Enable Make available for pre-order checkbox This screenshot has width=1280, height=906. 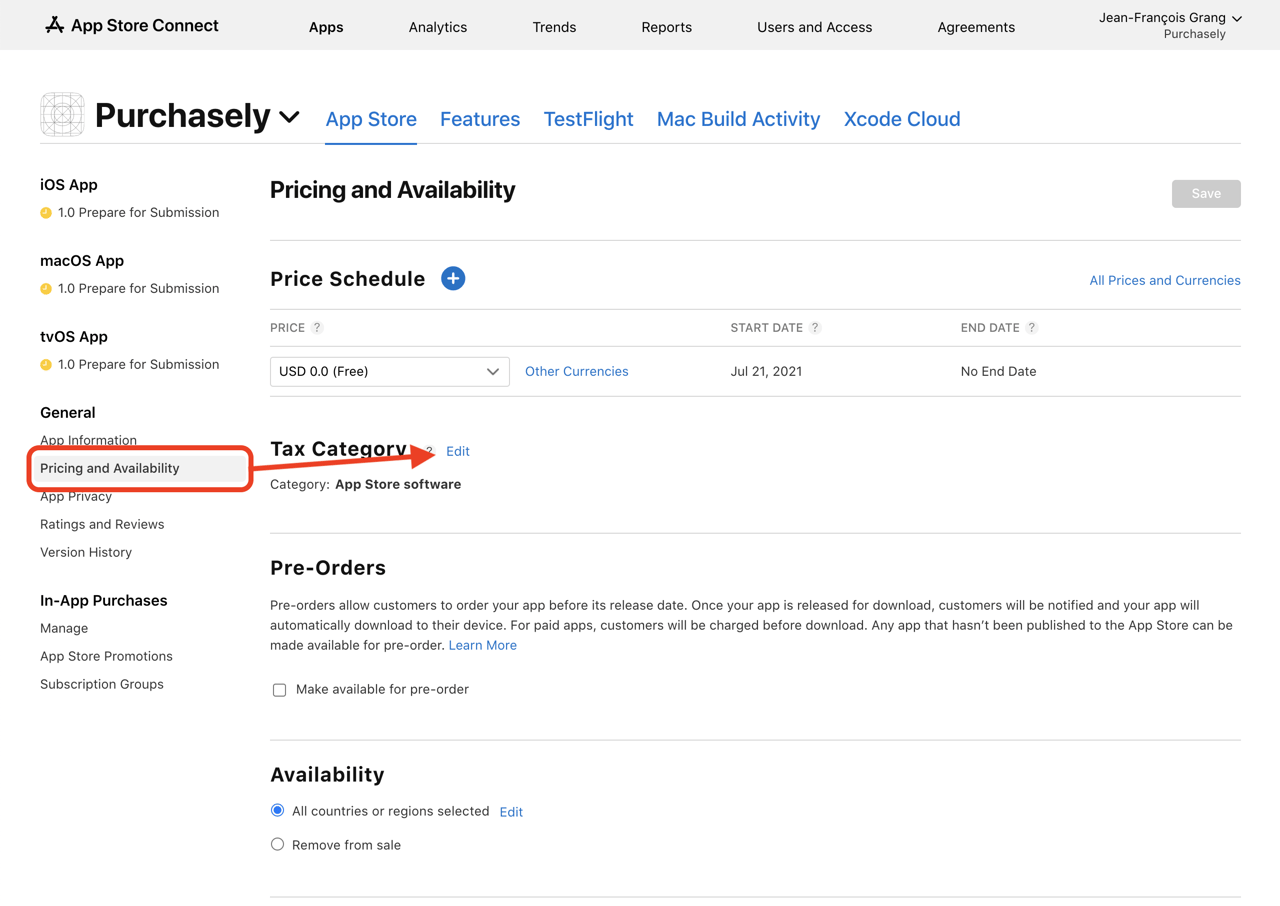click(x=280, y=690)
